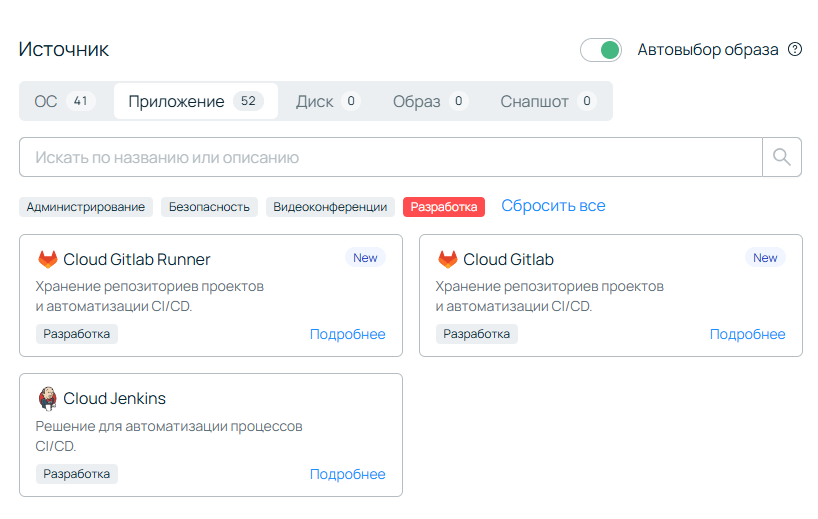Click the New badge on Cloud Gitlab
The height and width of the screenshot is (519, 818).
[765, 258]
